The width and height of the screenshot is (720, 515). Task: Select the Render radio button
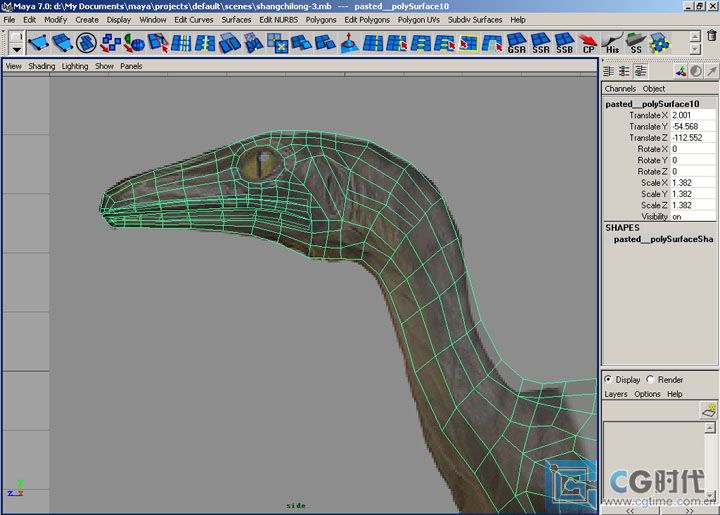[x=650, y=379]
